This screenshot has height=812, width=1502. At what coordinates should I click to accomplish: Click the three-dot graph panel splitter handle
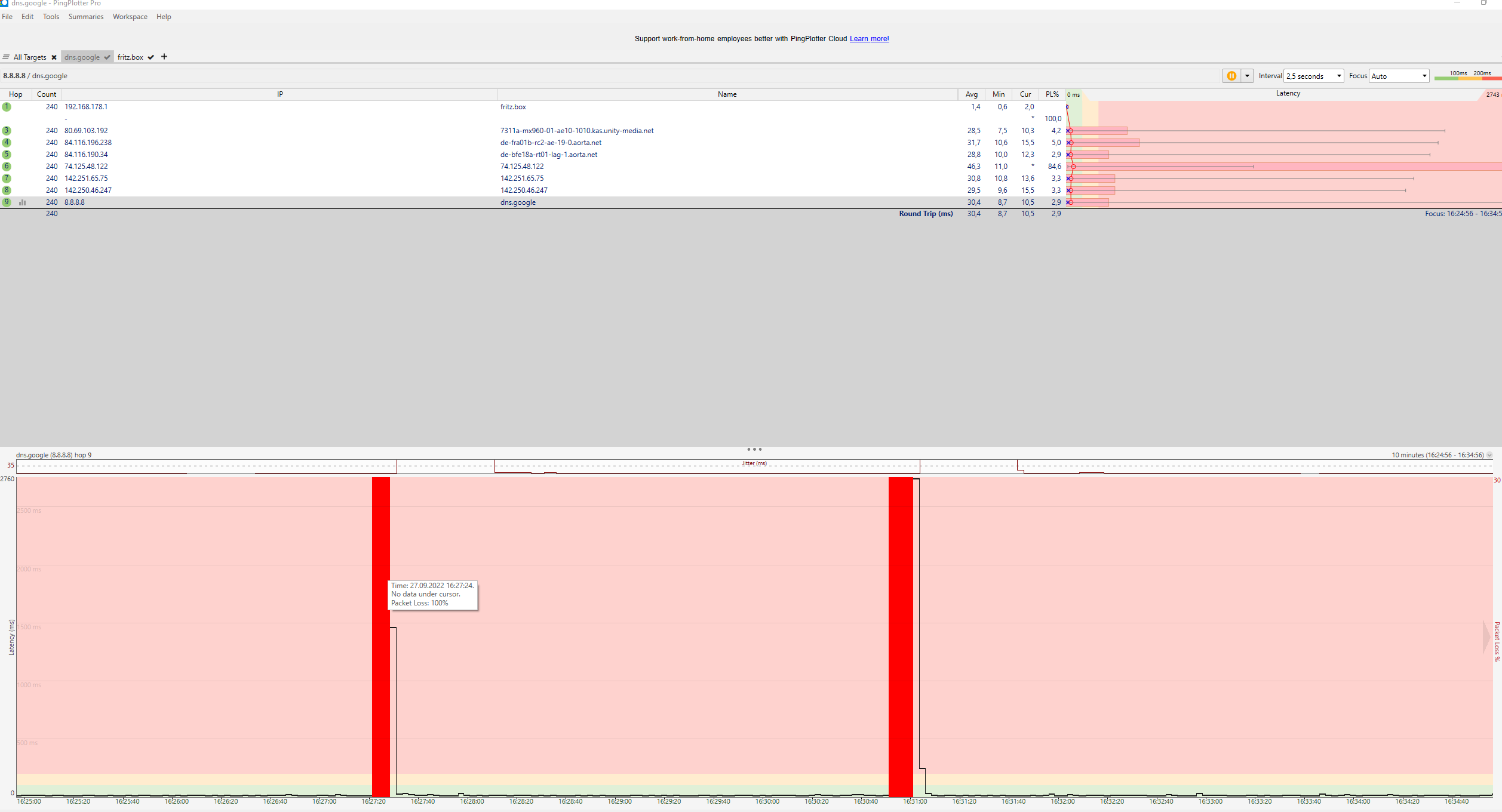tap(754, 449)
